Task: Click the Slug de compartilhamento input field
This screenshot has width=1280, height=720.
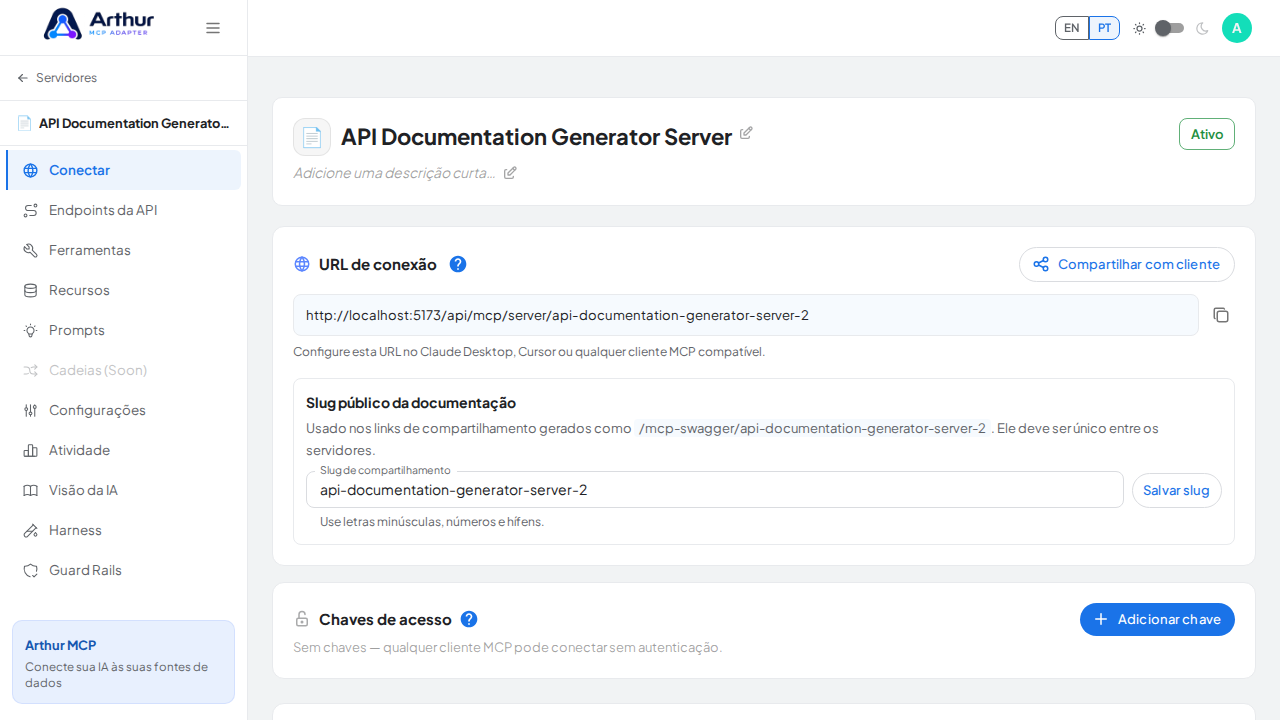Action: click(x=715, y=490)
